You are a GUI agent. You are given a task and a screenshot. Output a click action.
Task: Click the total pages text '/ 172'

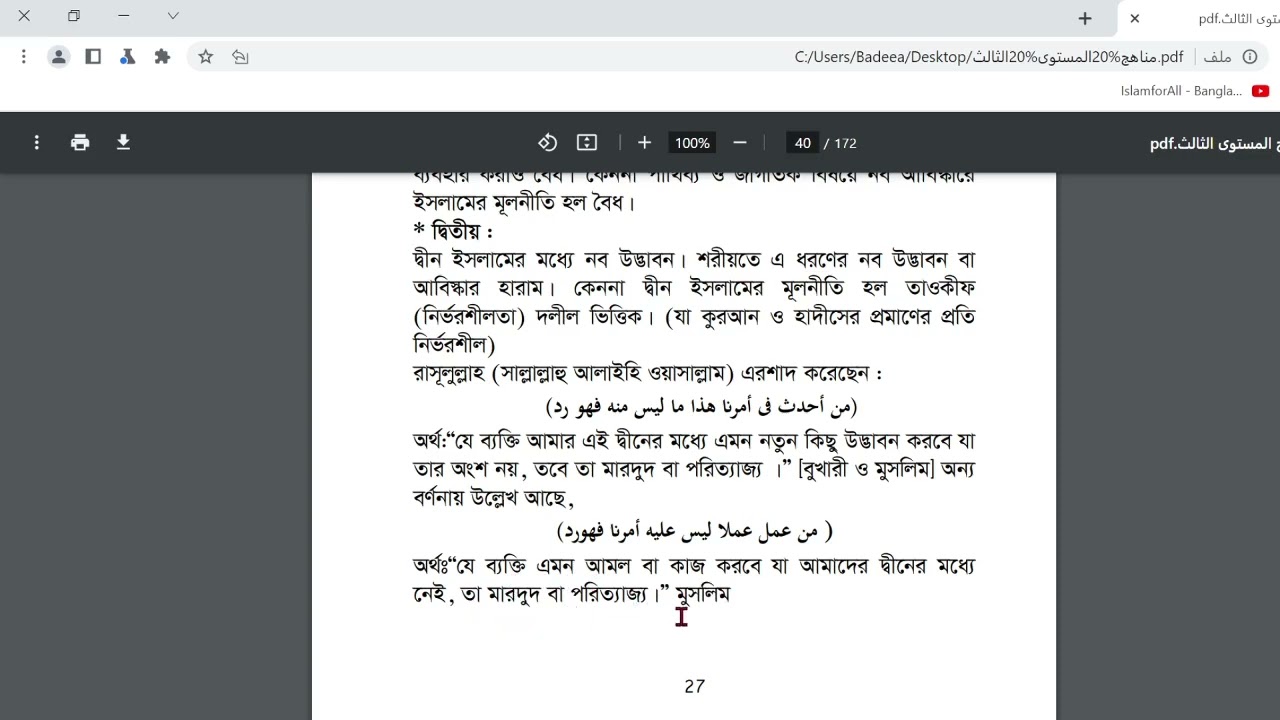coord(841,143)
